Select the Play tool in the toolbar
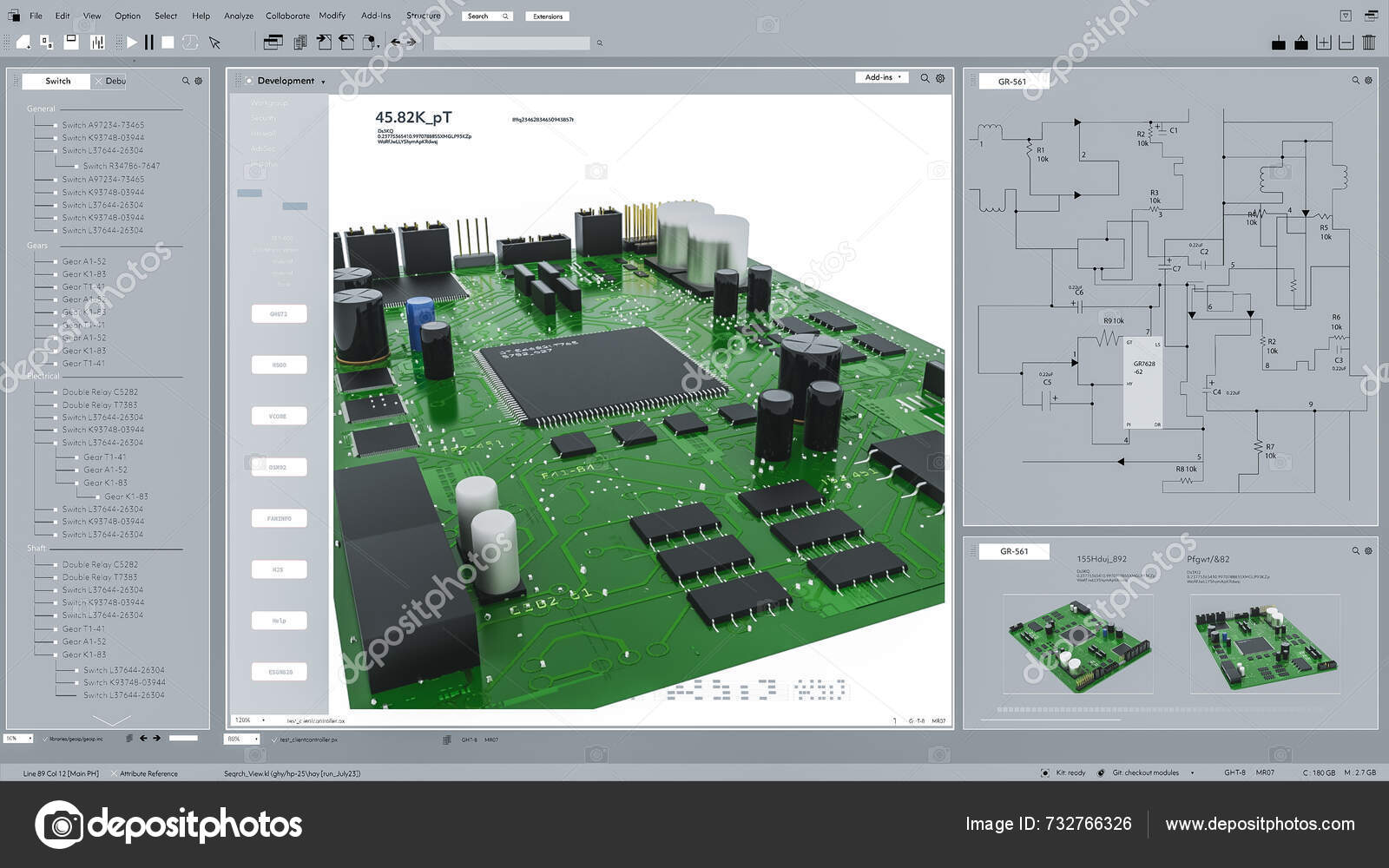The width and height of the screenshot is (1389, 868). pyautogui.click(x=130, y=41)
